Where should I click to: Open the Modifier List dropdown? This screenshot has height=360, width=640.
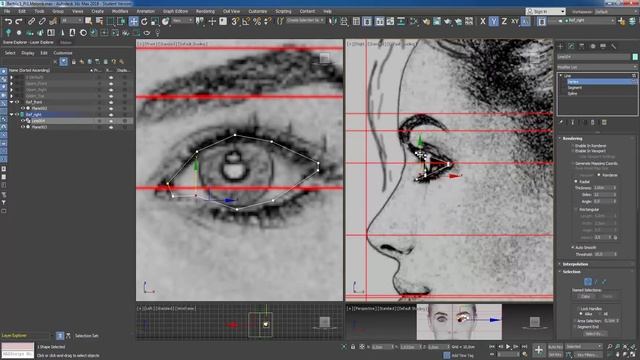click(x=597, y=67)
